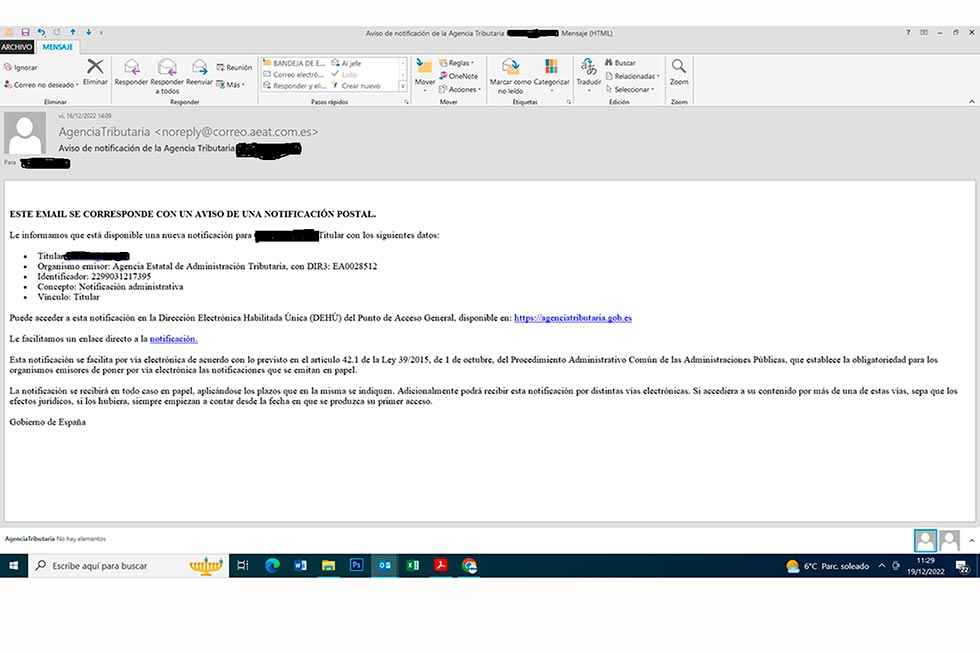
Task: Click Marcar como no leído
Action: click(510, 76)
